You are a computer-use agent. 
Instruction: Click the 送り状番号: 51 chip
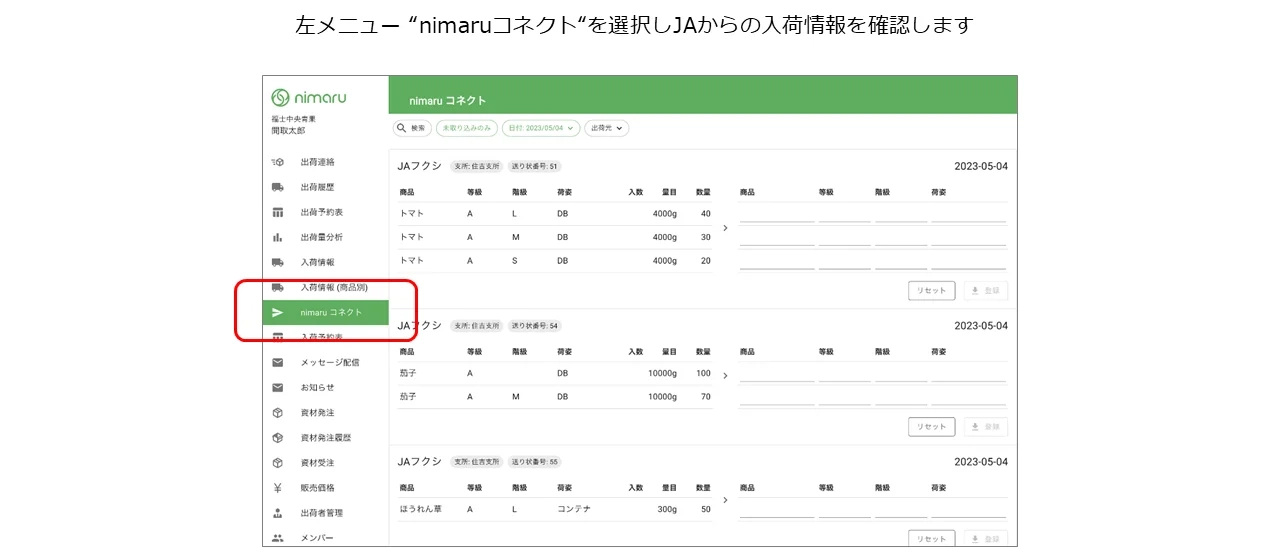[534, 166]
